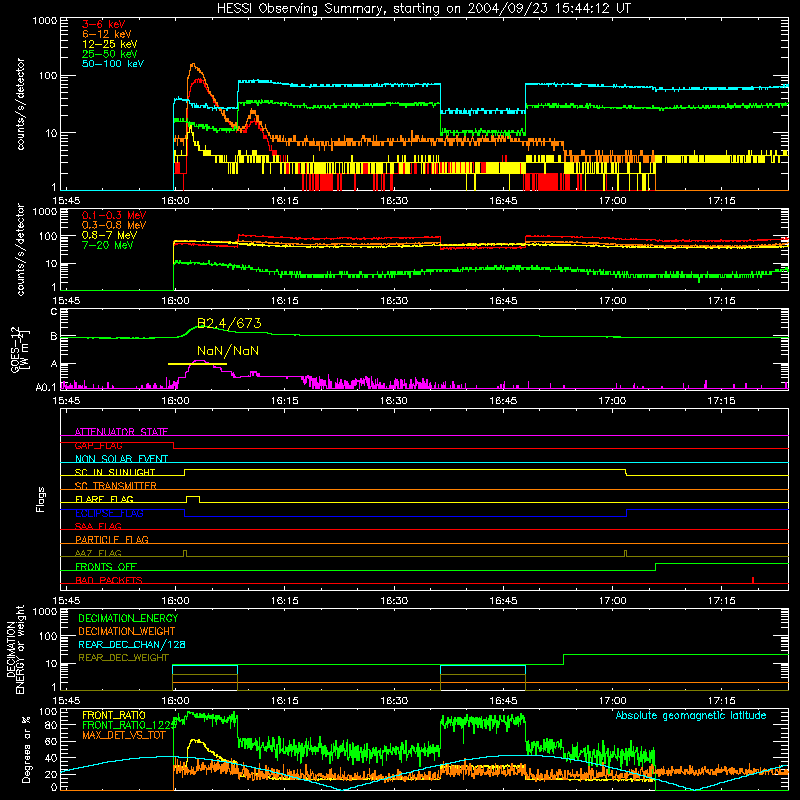
Task: Click the B2.4/673 flare annotation
Action: point(229,323)
